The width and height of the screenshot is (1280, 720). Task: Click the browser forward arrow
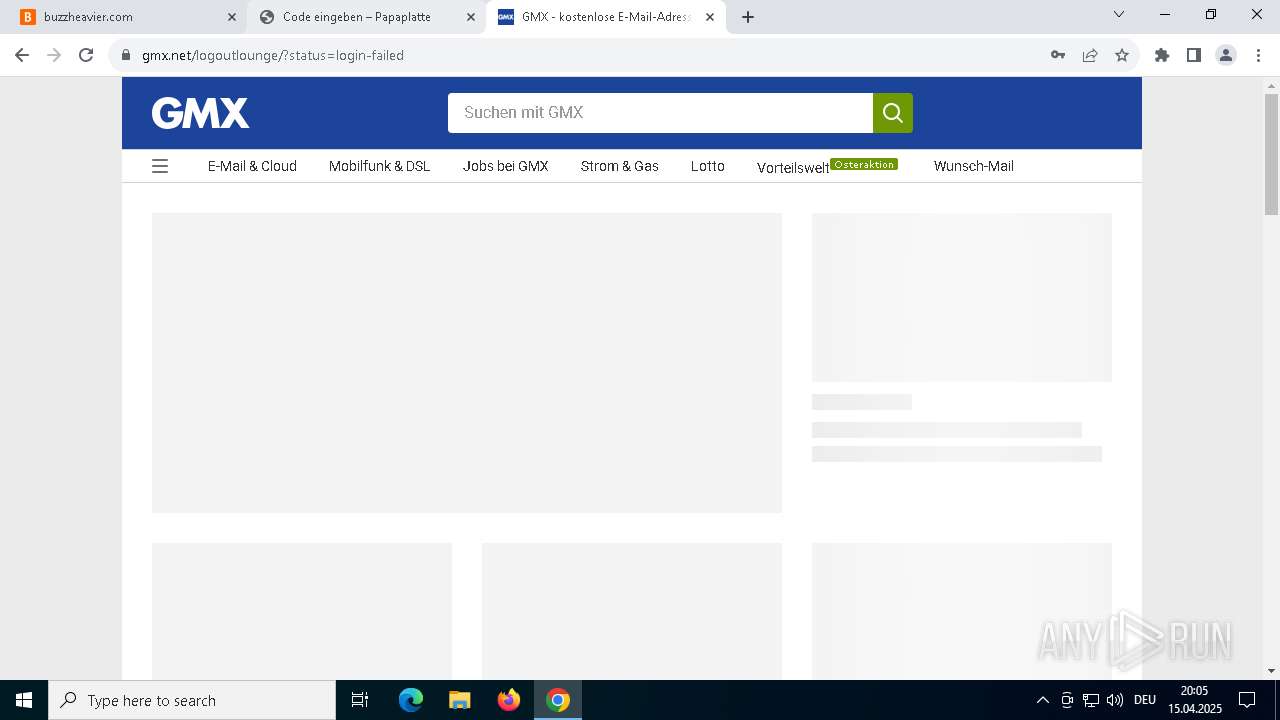point(54,55)
